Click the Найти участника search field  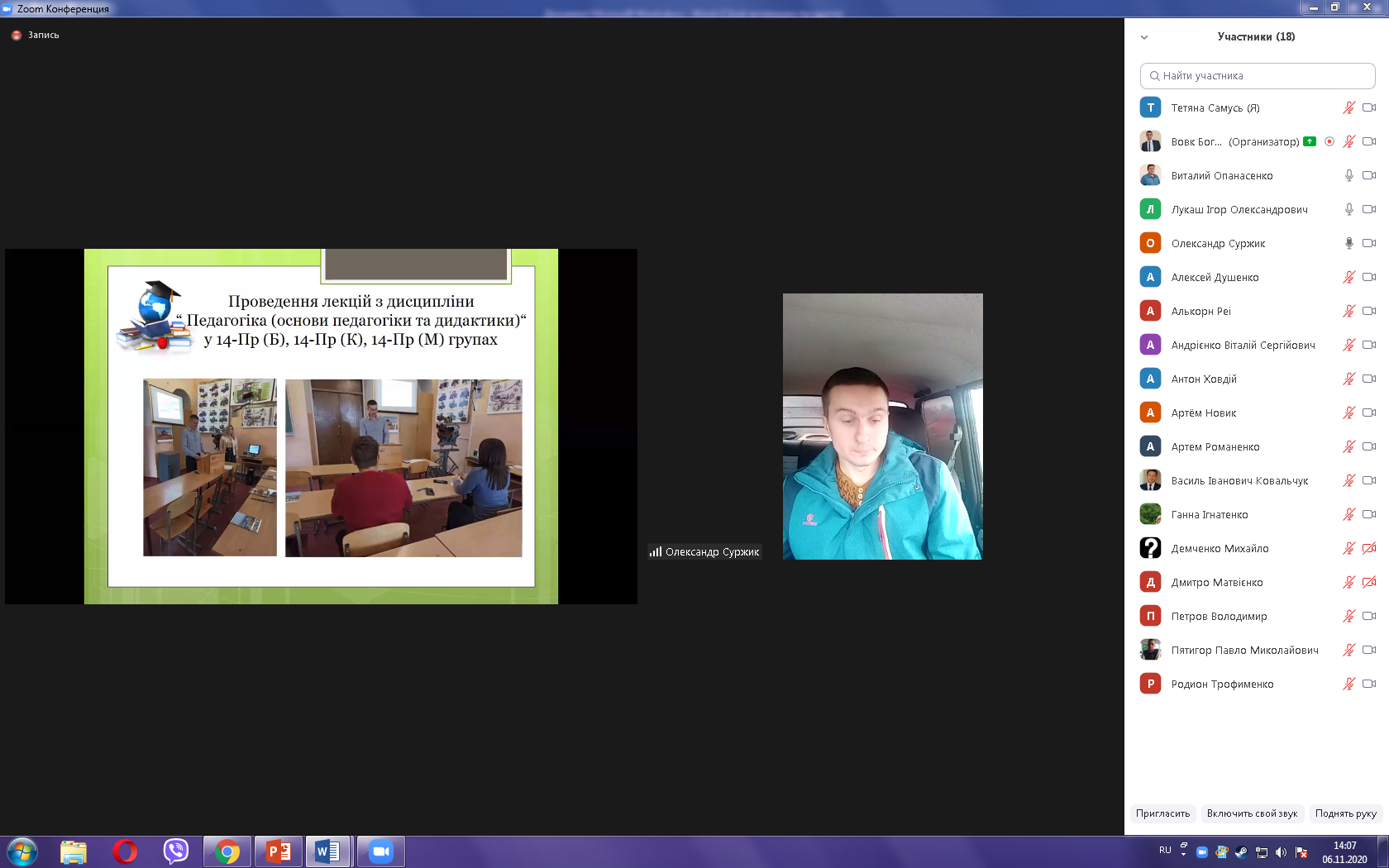pos(1258,75)
